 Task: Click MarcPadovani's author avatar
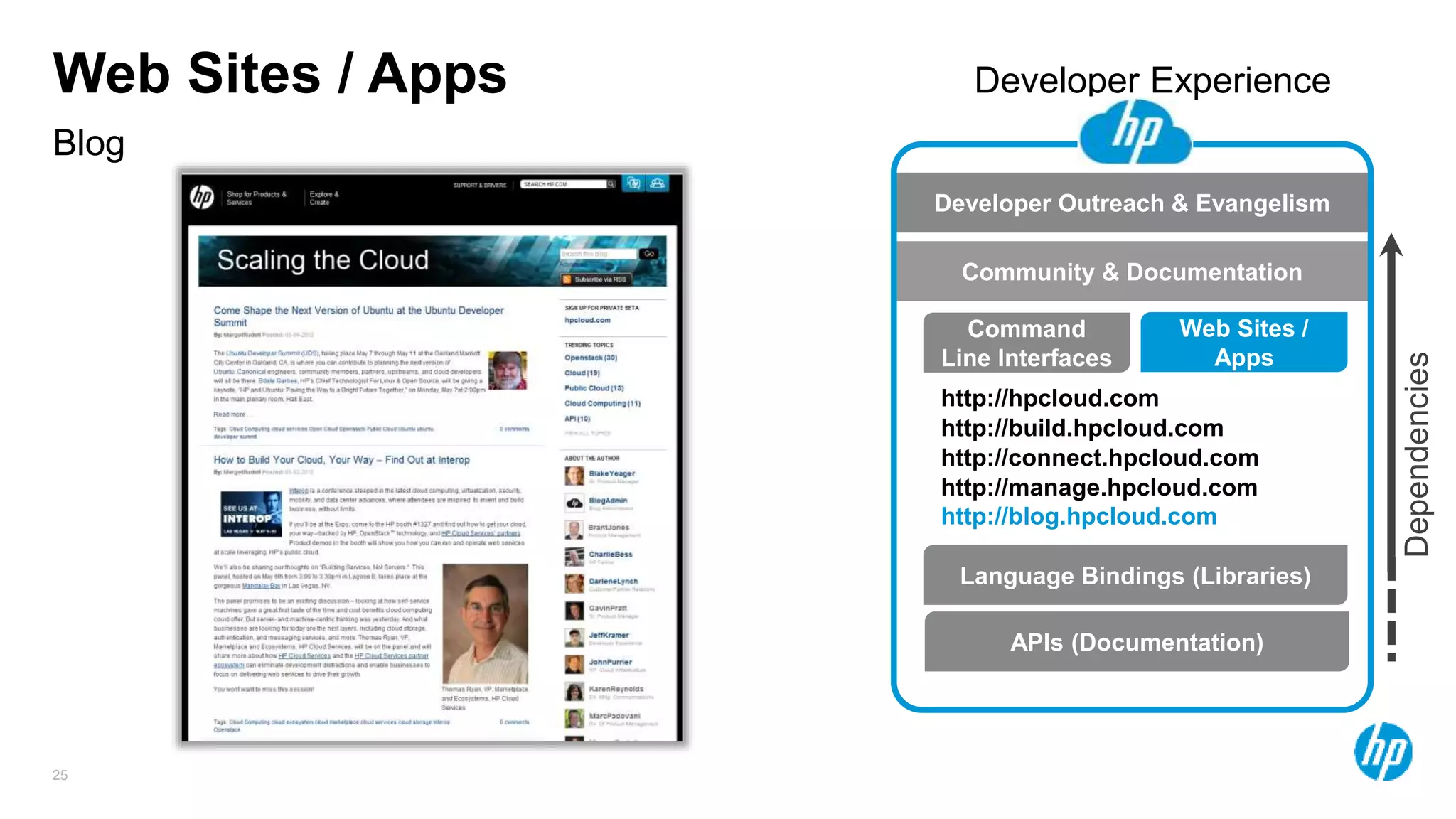(574, 719)
